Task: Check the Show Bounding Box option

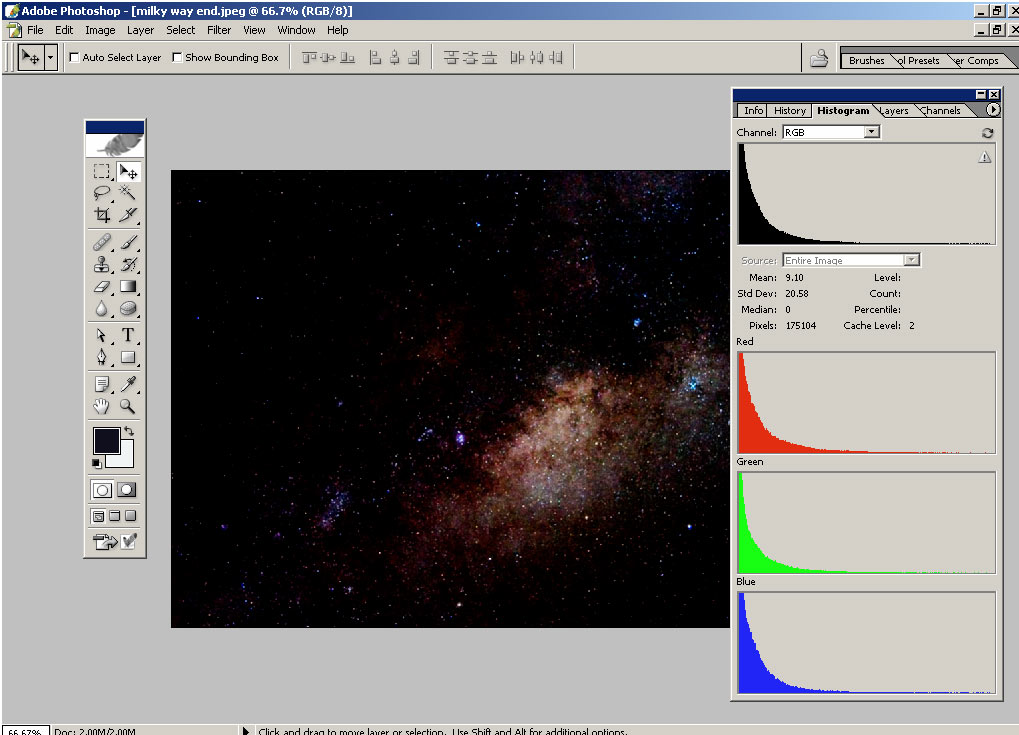Action: coord(177,58)
